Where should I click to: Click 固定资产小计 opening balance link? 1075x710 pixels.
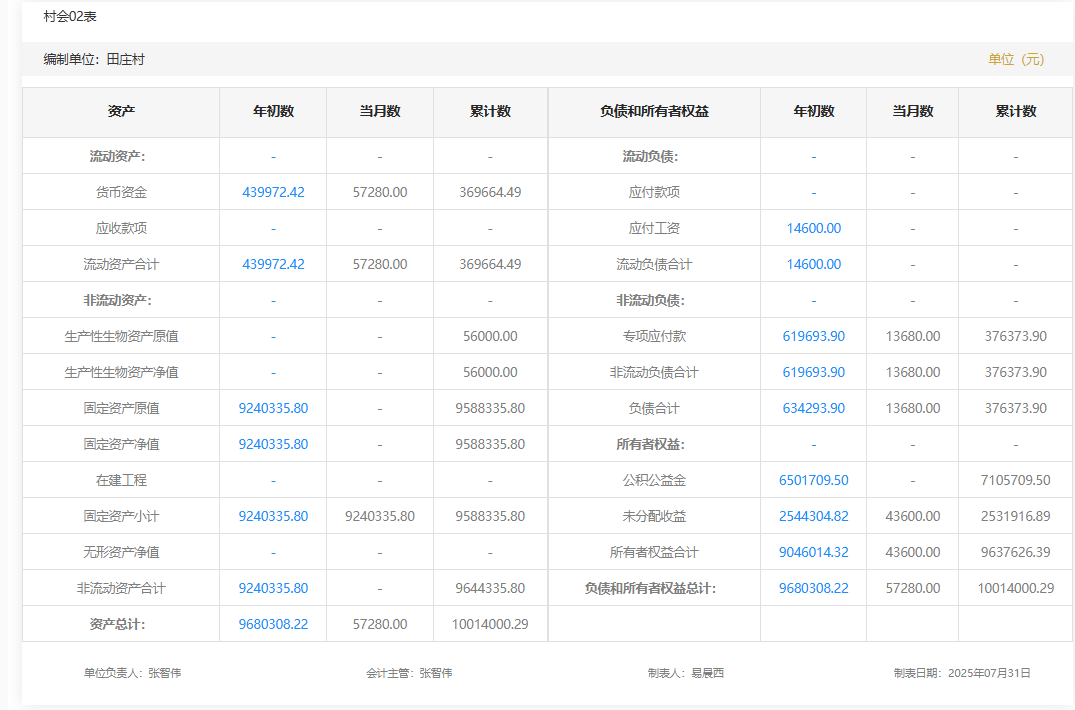pos(273,516)
